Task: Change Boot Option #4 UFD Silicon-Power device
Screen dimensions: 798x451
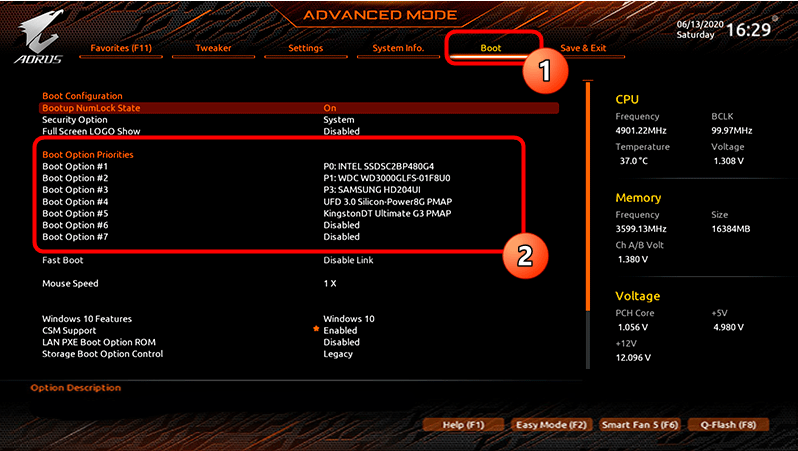Action: tap(388, 202)
